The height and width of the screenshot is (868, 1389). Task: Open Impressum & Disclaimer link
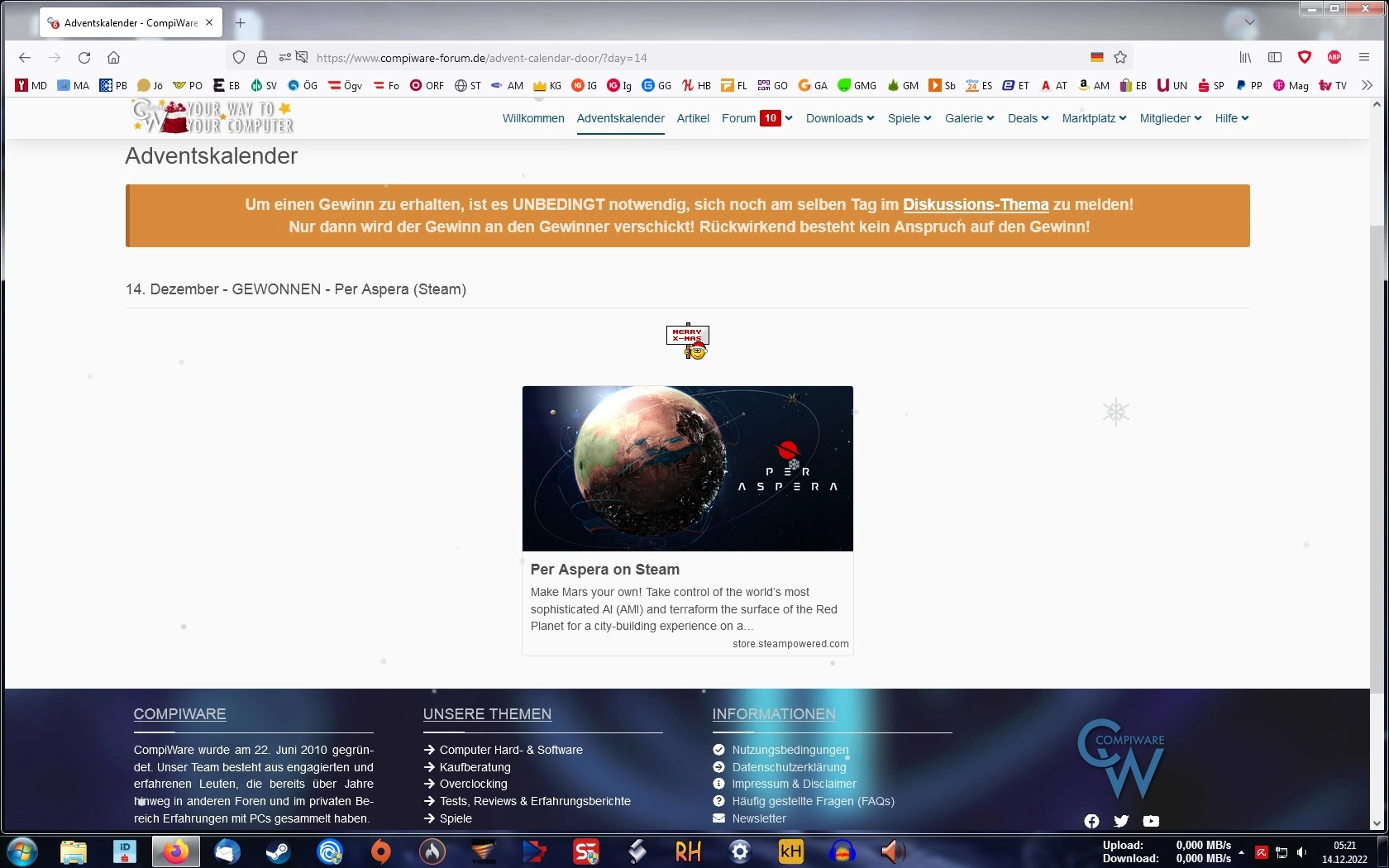point(795,784)
